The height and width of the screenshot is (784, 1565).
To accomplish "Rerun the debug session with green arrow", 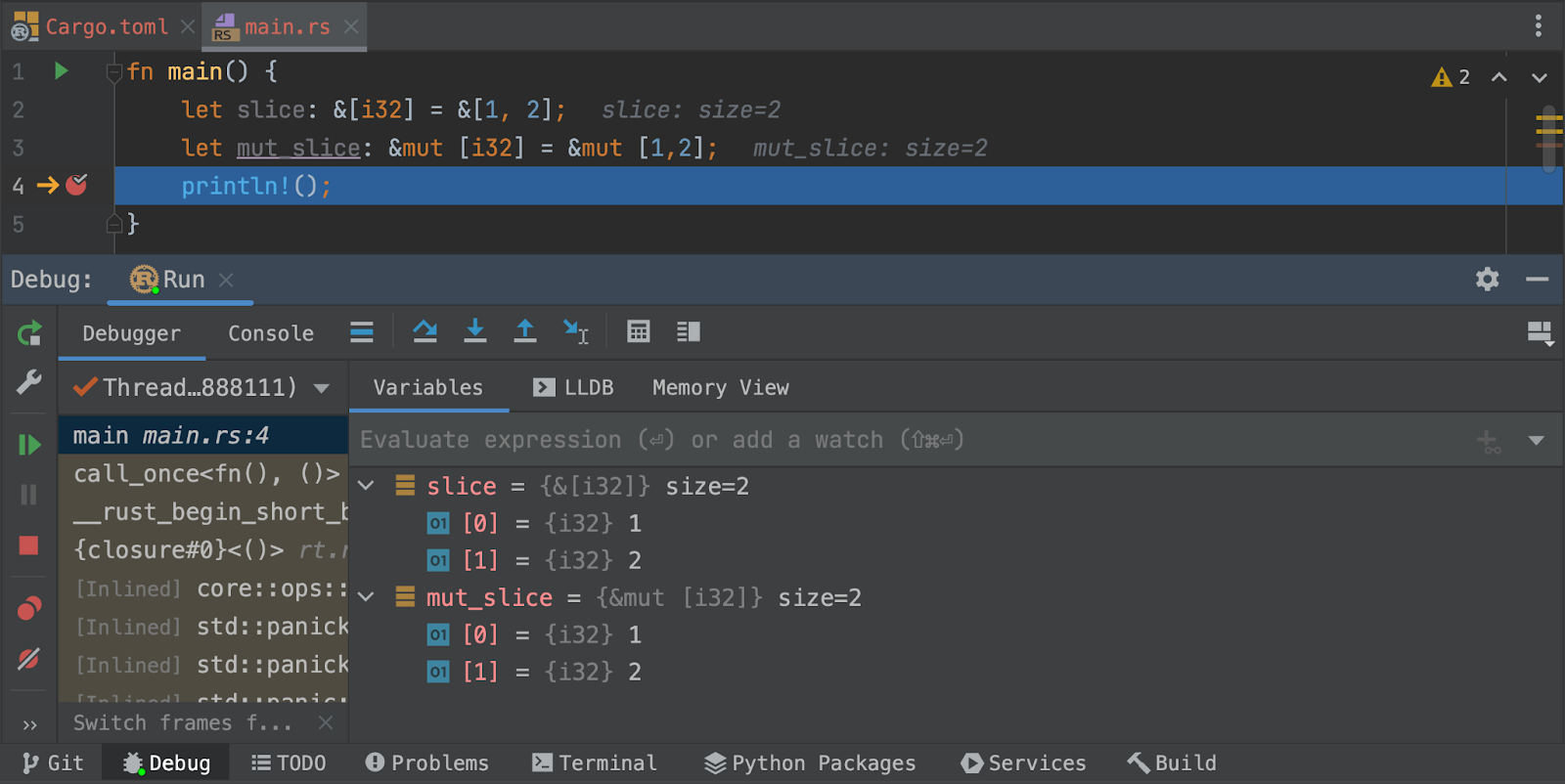I will click(x=29, y=334).
